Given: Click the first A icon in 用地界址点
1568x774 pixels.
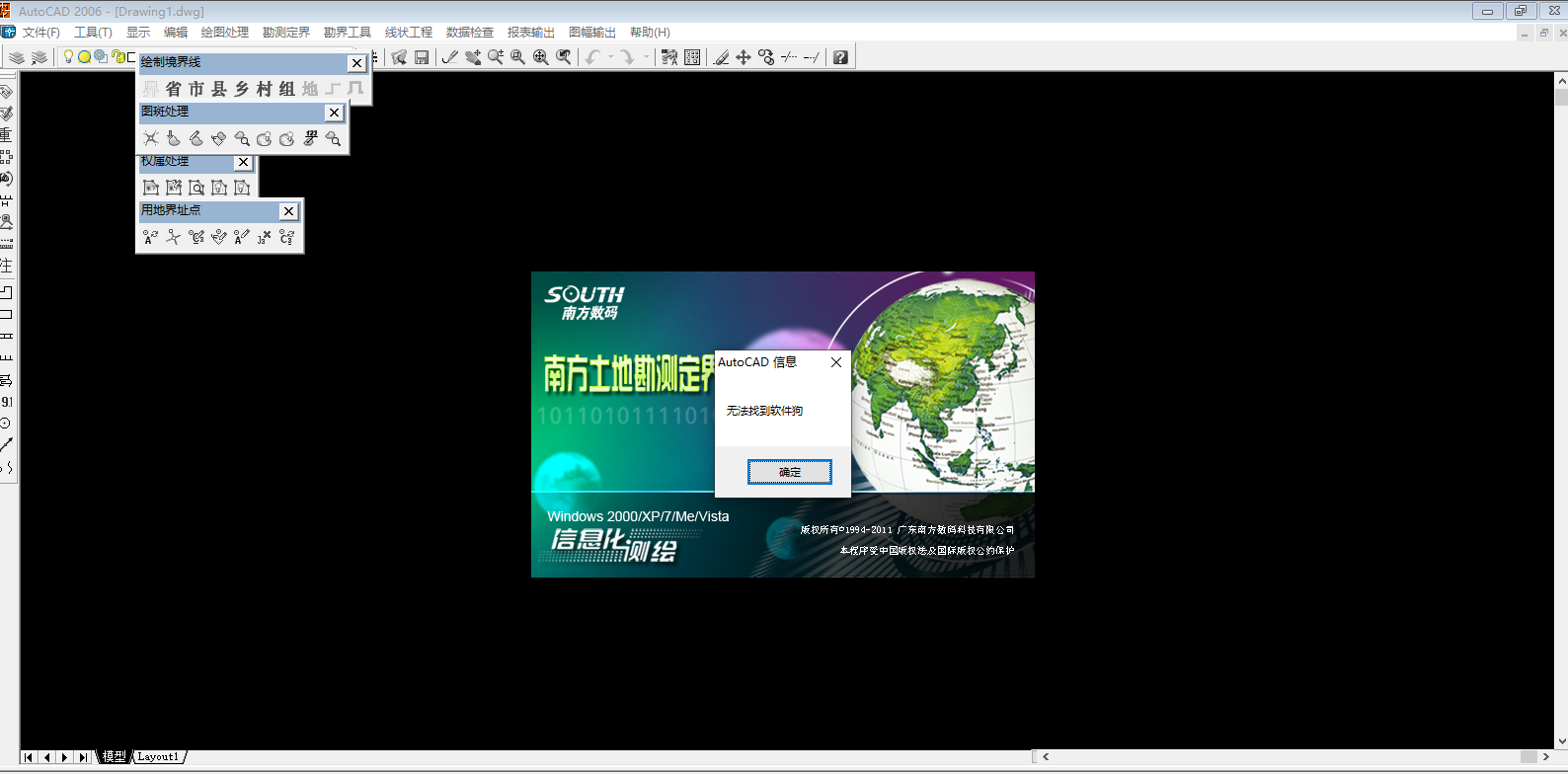Looking at the screenshot, I should click(x=151, y=237).
